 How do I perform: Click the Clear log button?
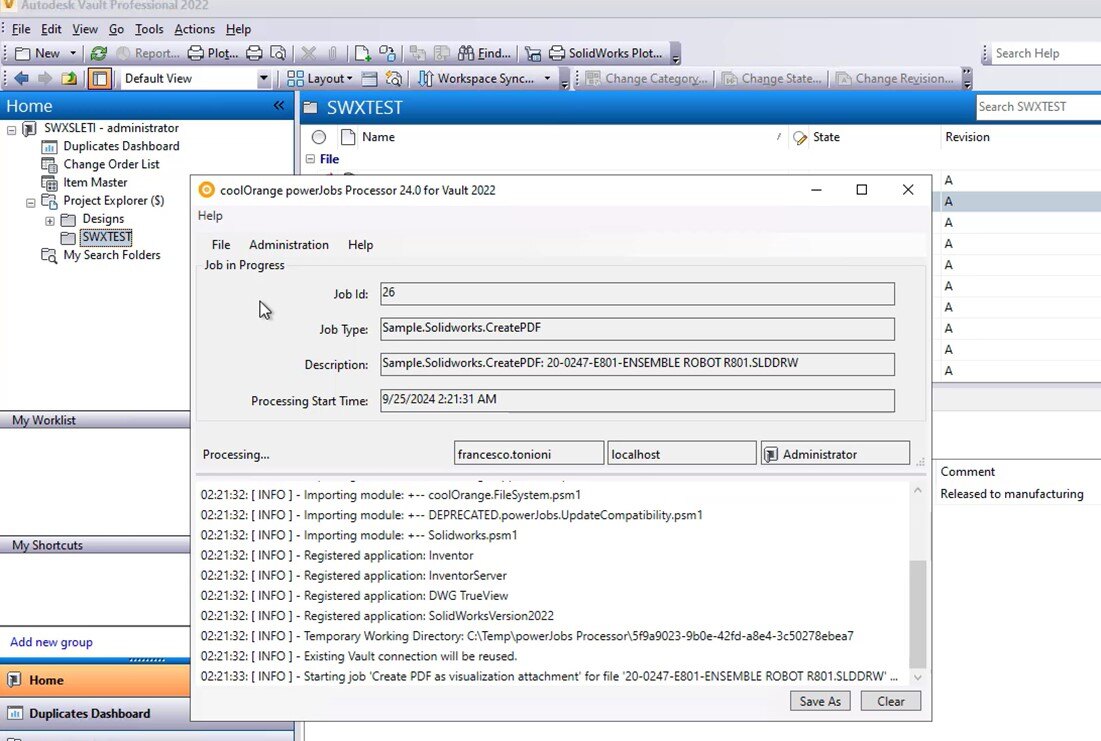(890, 701)
